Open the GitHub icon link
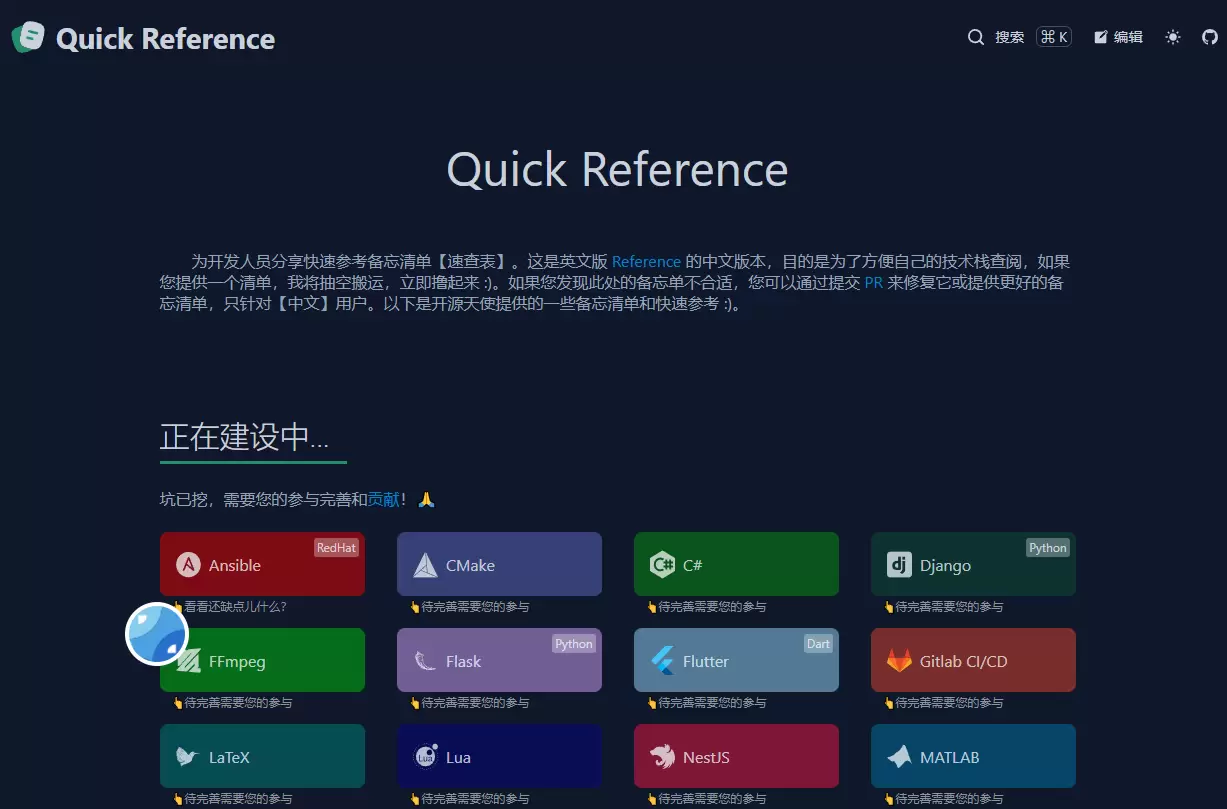 1210,37
